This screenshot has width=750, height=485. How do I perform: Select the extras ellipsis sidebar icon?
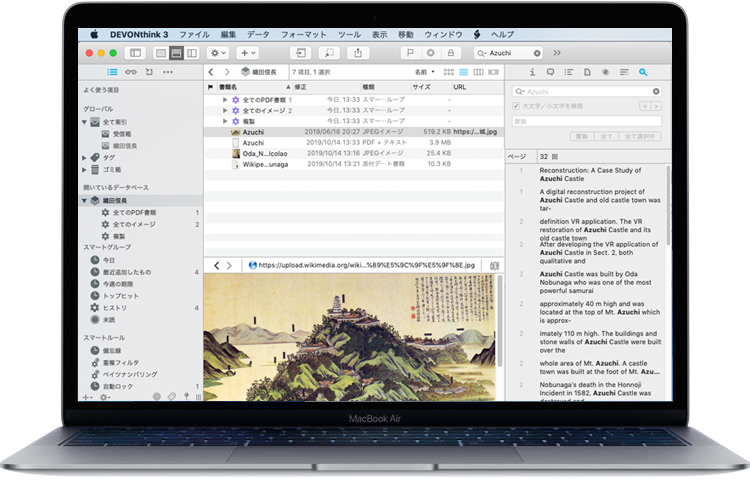[x=167, y=72]
